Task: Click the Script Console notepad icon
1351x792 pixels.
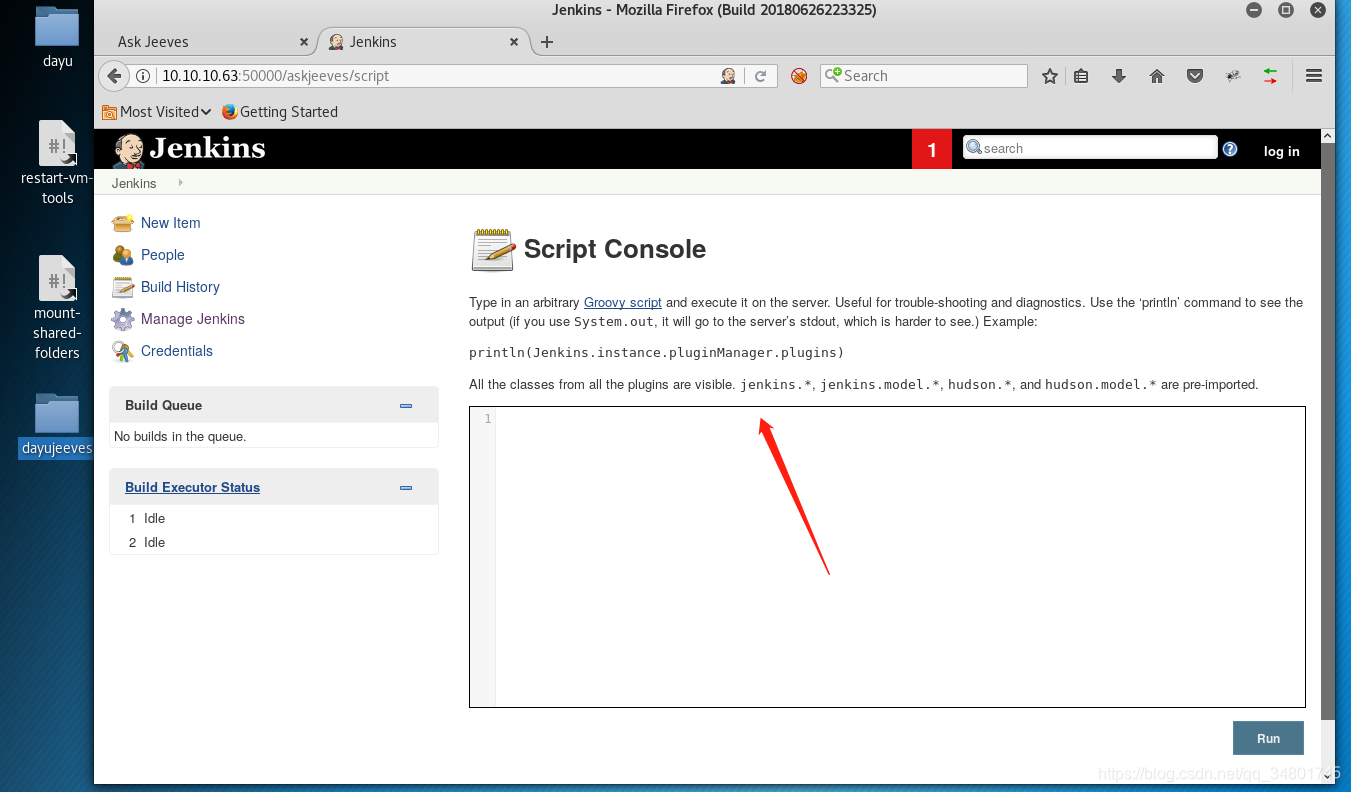Action: (493, 250)
